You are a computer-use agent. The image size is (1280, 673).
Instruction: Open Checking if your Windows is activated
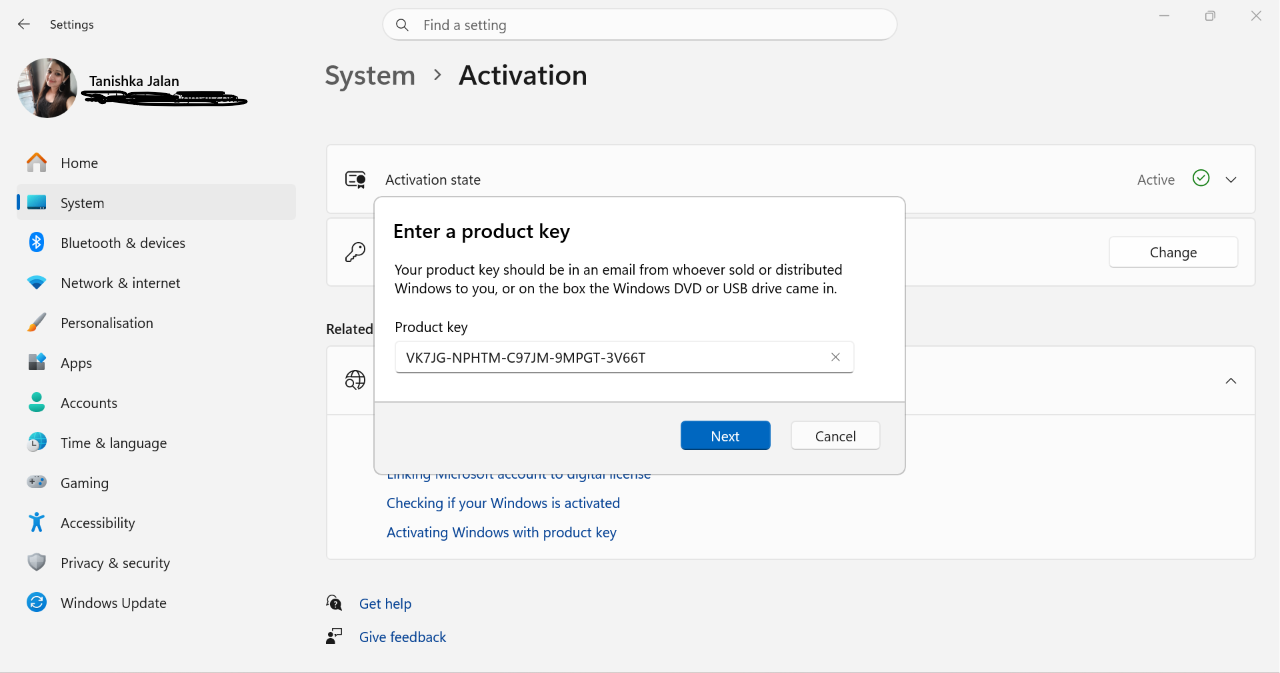coord(503,503)
